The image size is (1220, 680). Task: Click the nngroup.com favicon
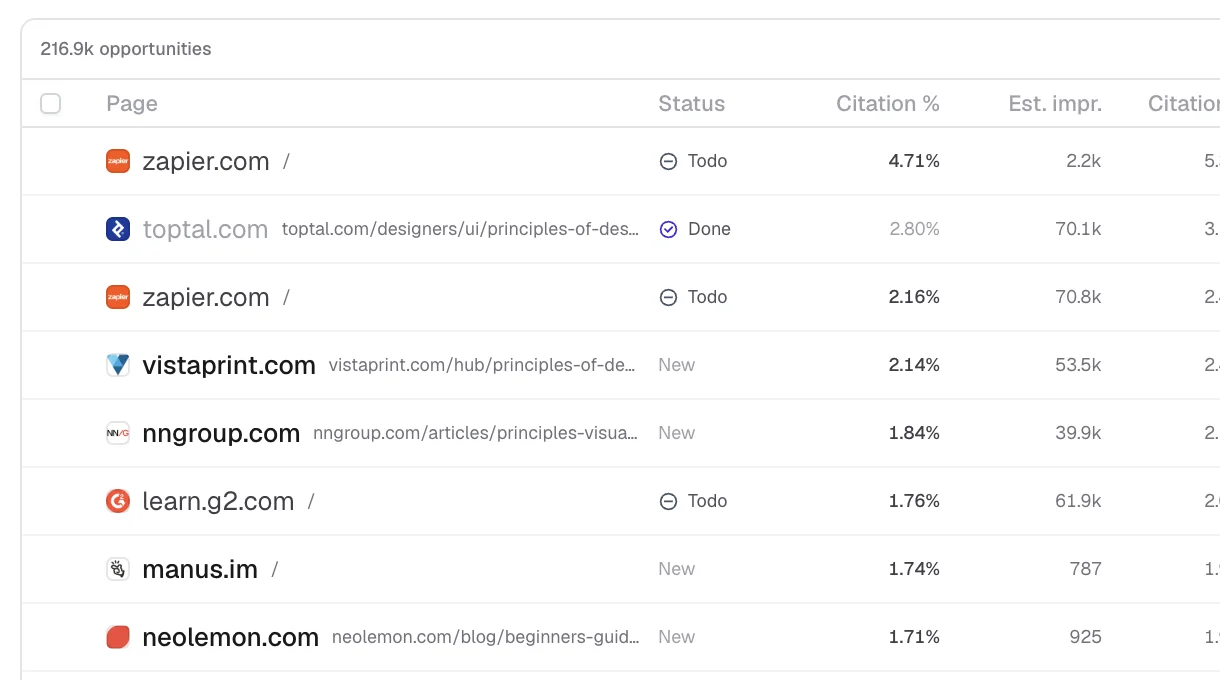(118, 433)
